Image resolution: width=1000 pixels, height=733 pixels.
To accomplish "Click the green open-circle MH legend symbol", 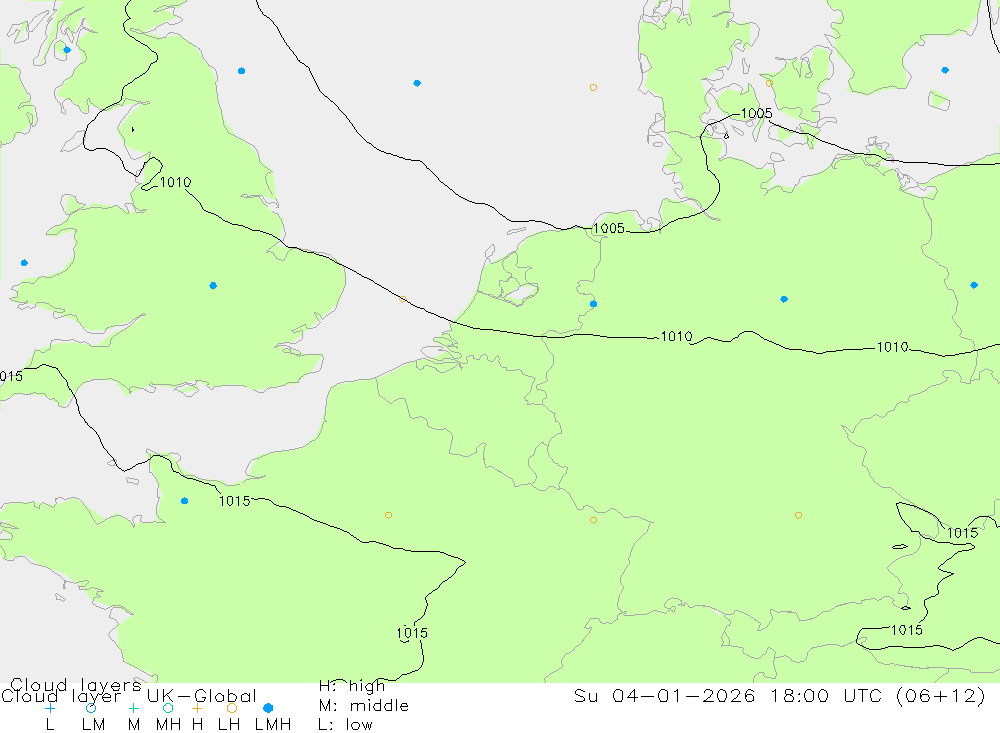I will click(x=168, y=708).
